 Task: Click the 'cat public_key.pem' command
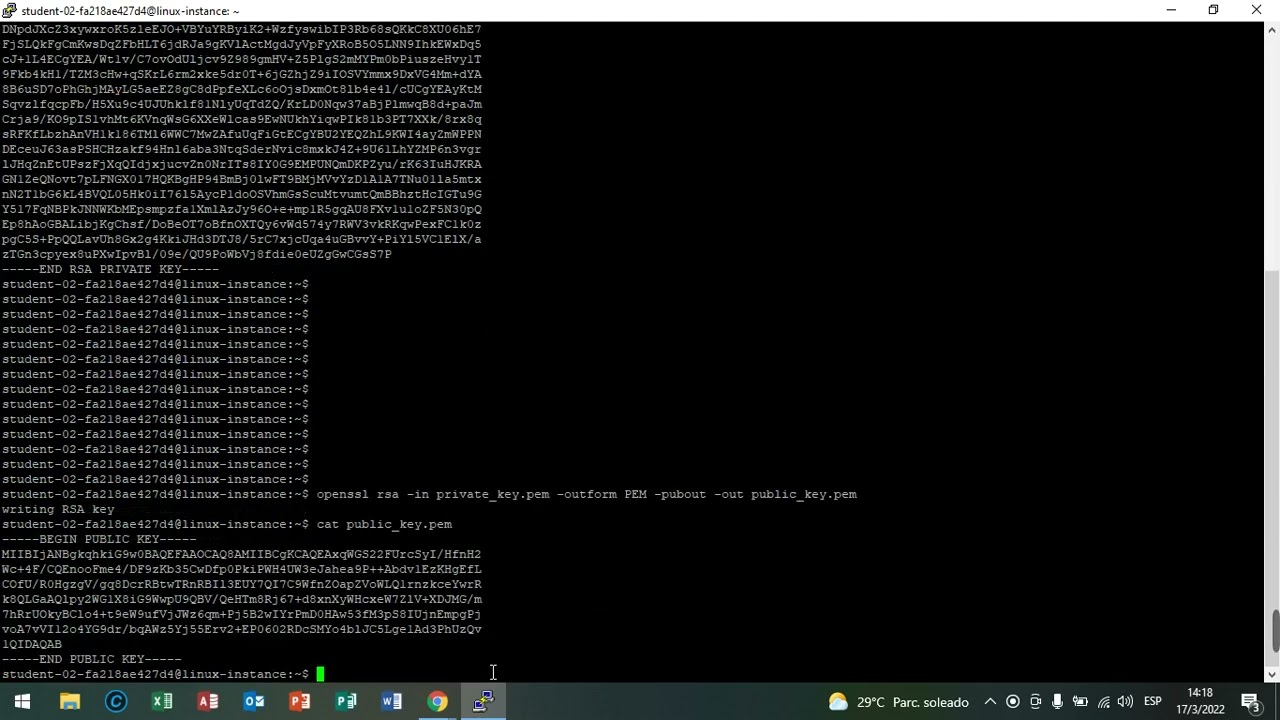pos(384,524)
